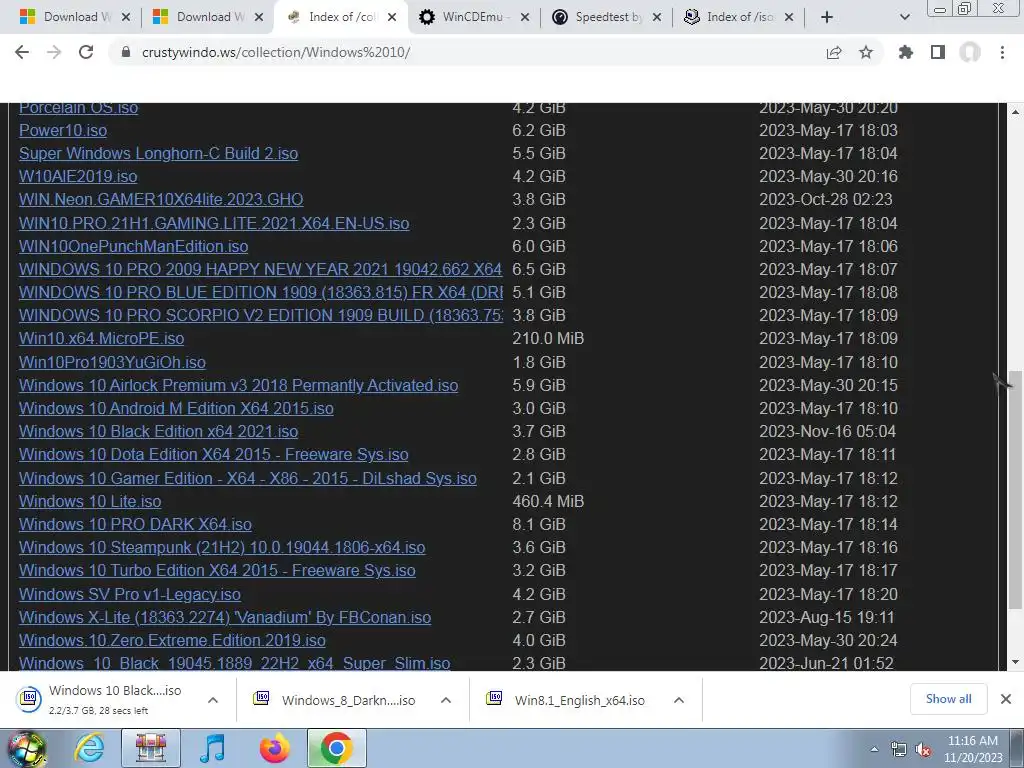Open the music player taskbar icon

[x=212, y=748]
